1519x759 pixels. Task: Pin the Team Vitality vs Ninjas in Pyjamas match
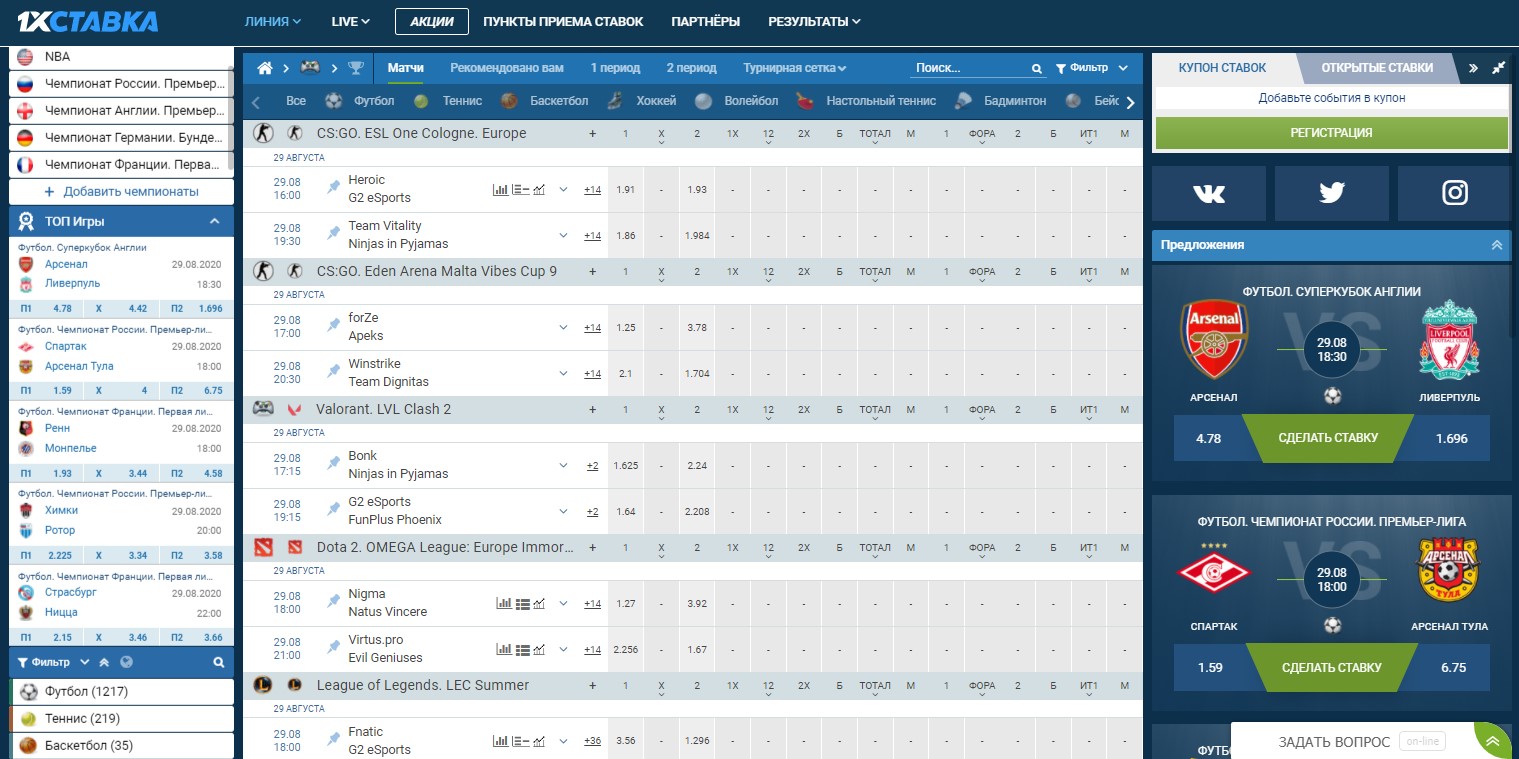333,235
